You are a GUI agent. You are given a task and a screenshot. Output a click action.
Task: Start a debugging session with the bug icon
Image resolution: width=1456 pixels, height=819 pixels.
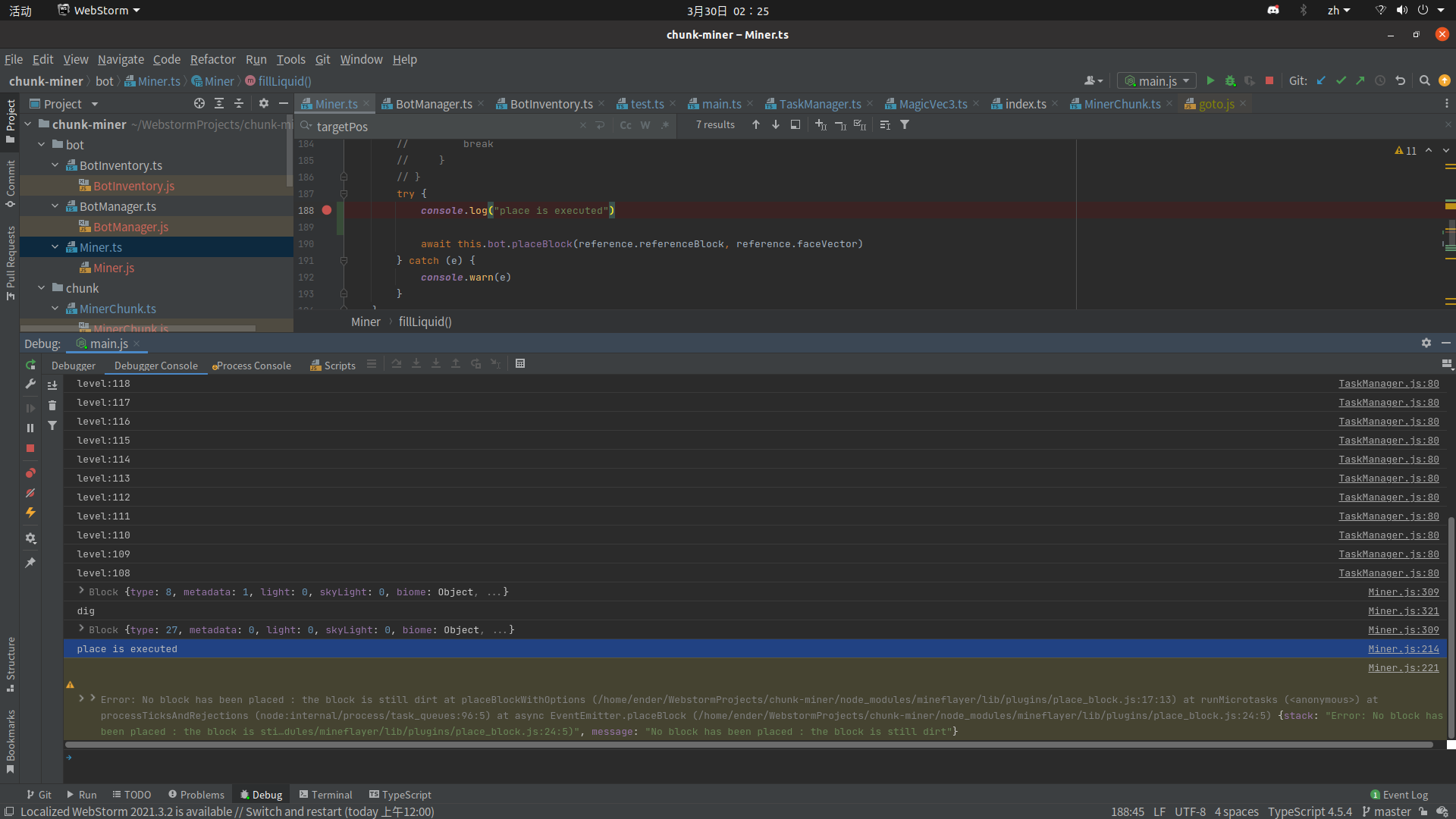coord(1230,80)
